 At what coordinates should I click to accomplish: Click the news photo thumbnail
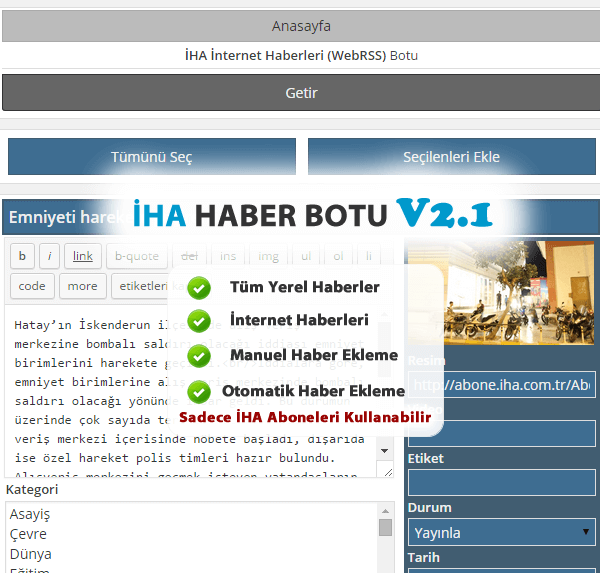pyautogui.click(x=501, y=293)
